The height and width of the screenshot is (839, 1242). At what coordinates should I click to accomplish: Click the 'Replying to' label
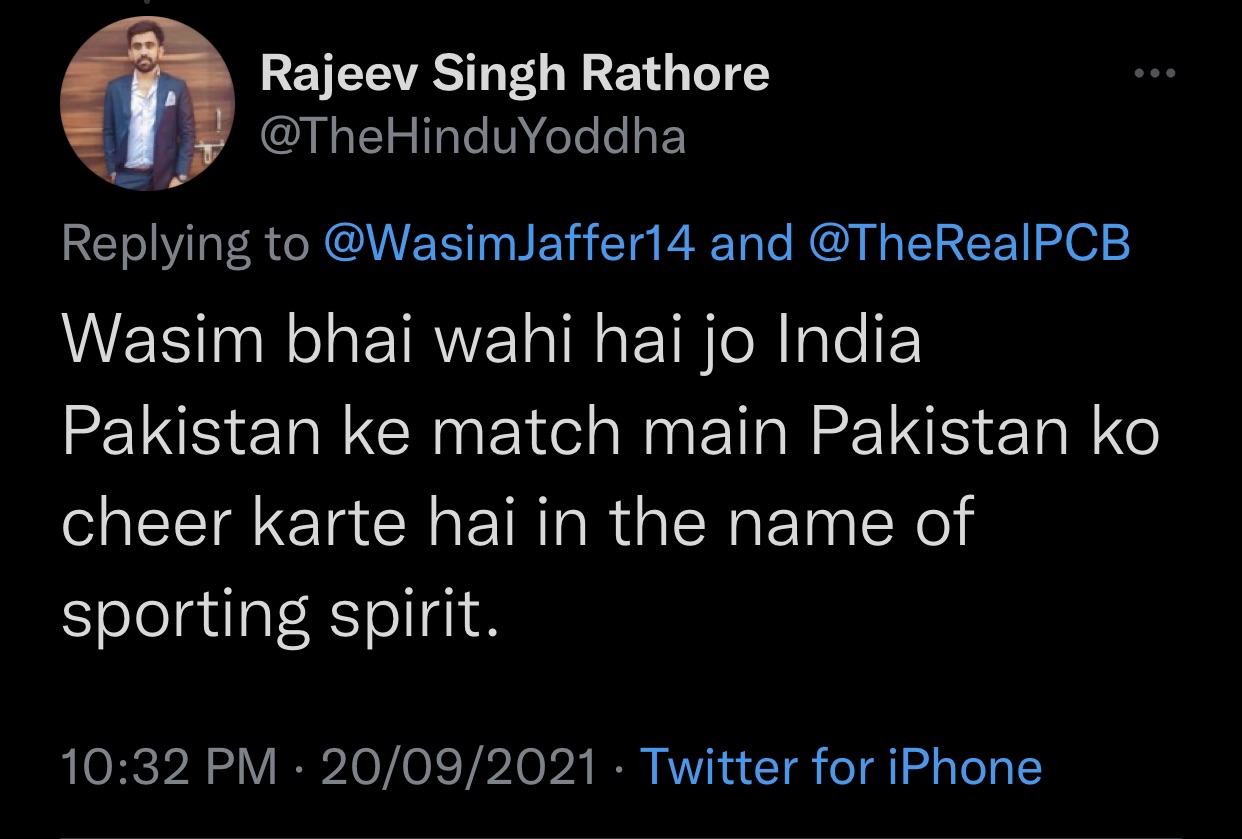(x=186, y=244)
